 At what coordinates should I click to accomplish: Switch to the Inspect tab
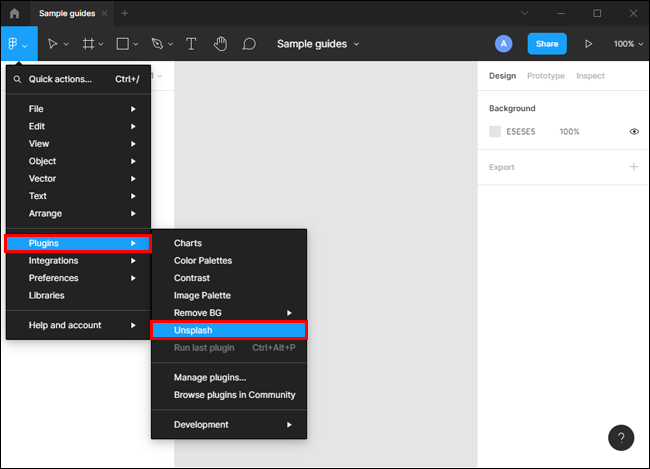click(590, 75)
